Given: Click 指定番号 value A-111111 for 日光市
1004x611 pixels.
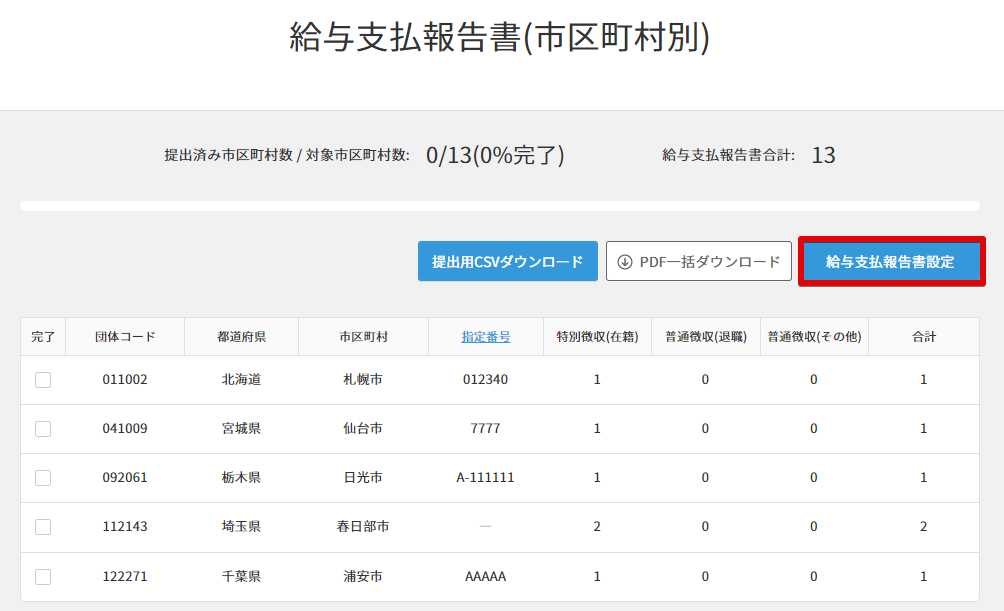Looking at the screenshot, I should [485, 478].
